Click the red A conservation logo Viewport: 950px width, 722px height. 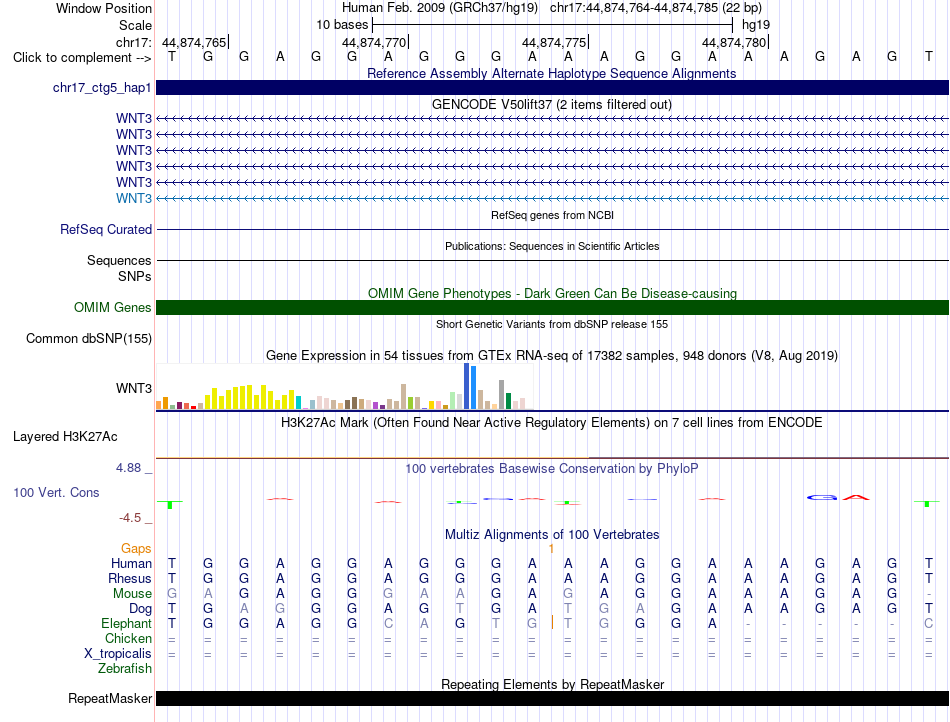(x=856, y=498)
